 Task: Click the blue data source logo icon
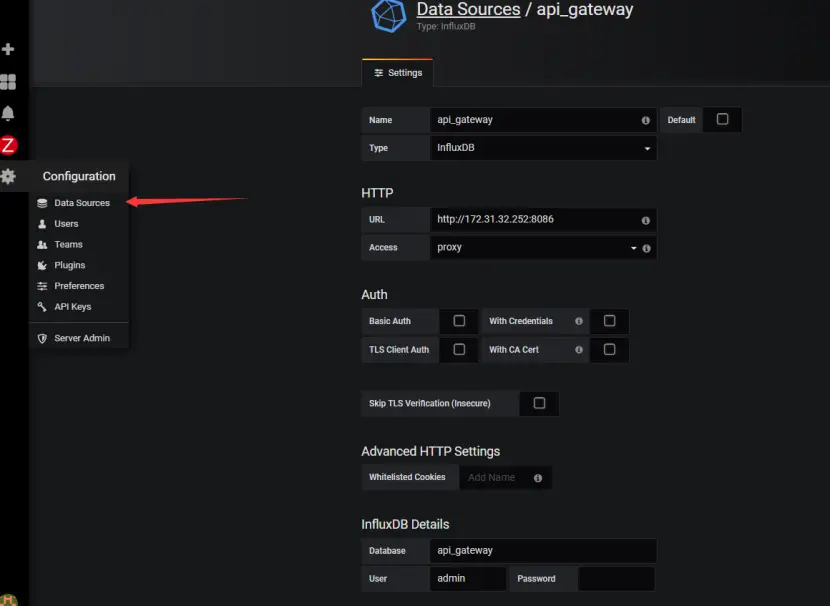coord(389,15)
